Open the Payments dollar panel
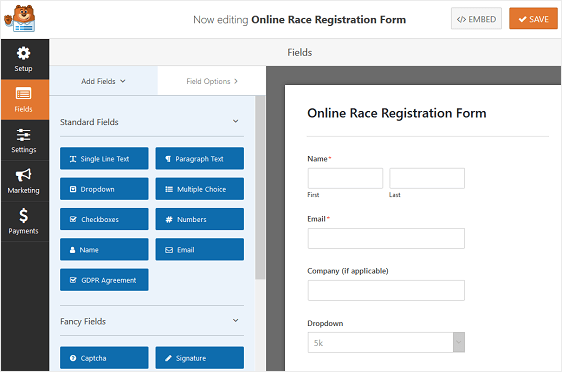This screenshot has width=562, height=372. point(24,221)
